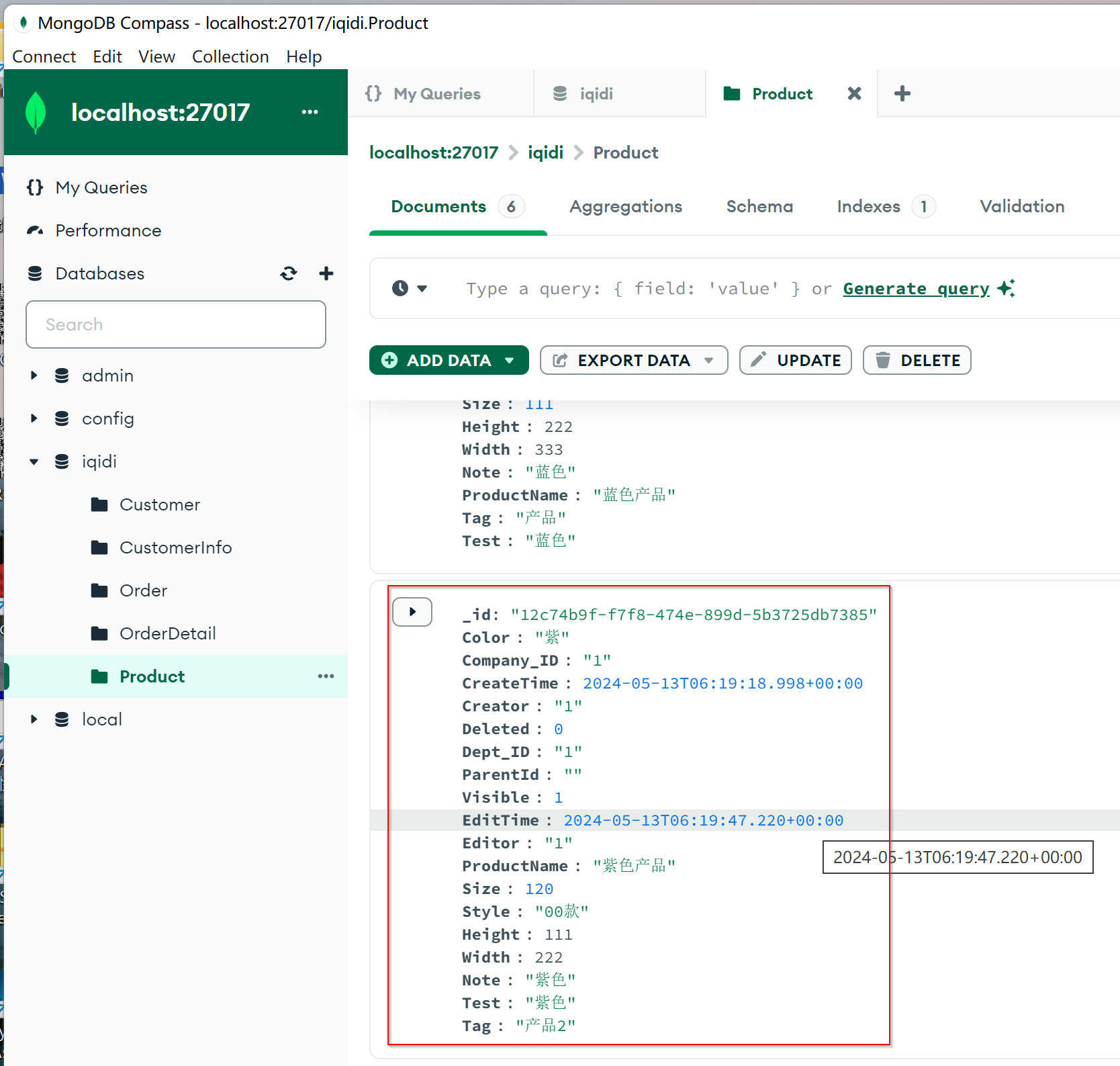Click the UPDATE button

(x=796, y=360)
